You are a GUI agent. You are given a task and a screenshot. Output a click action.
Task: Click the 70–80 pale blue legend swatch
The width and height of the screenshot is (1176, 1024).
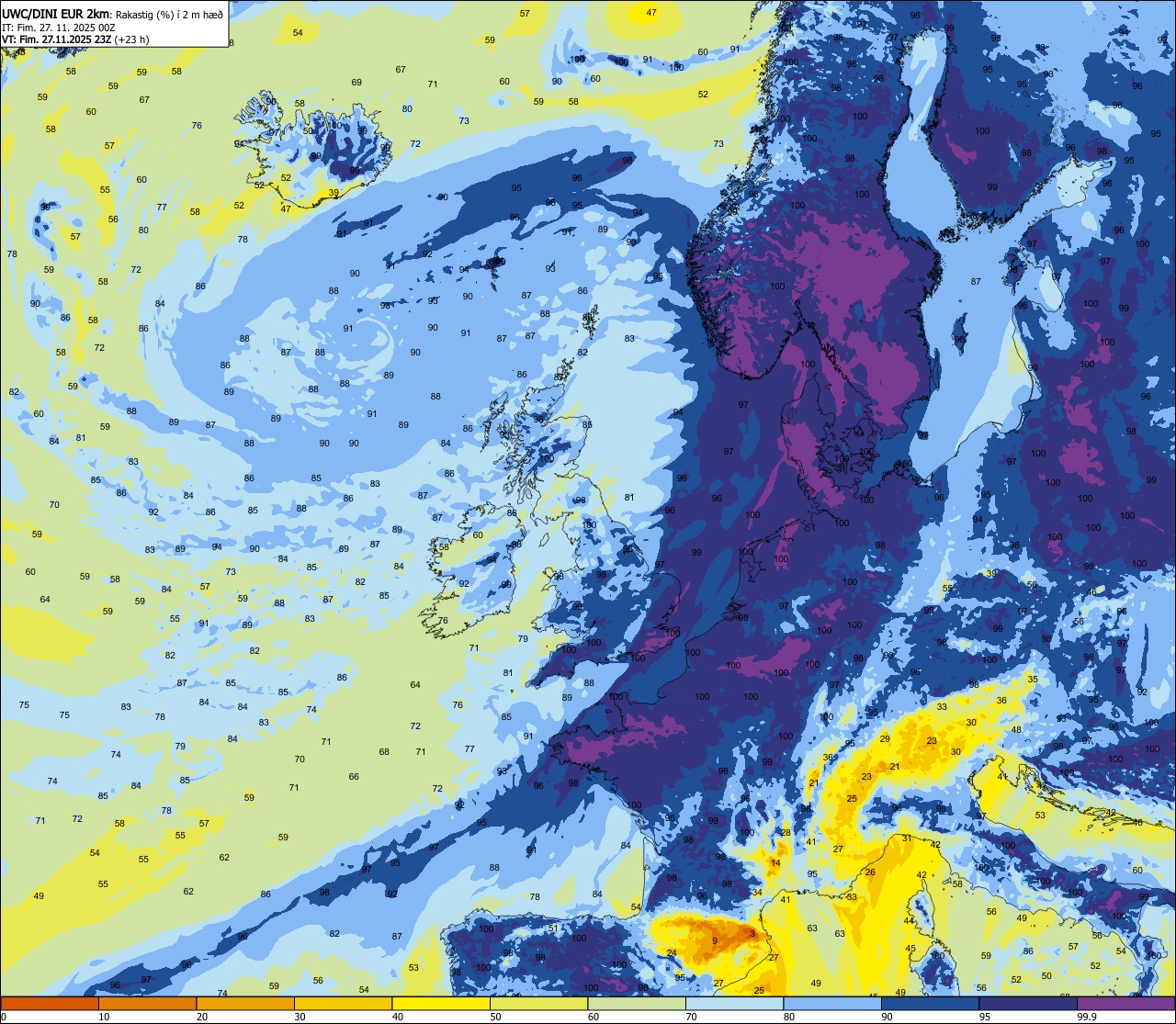(x=734, y=1003)
